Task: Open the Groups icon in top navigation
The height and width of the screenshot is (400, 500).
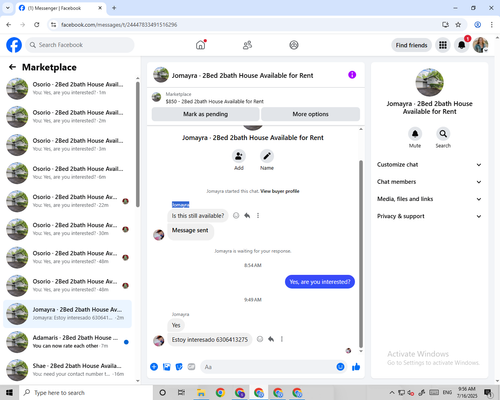Action: [294, 45]
